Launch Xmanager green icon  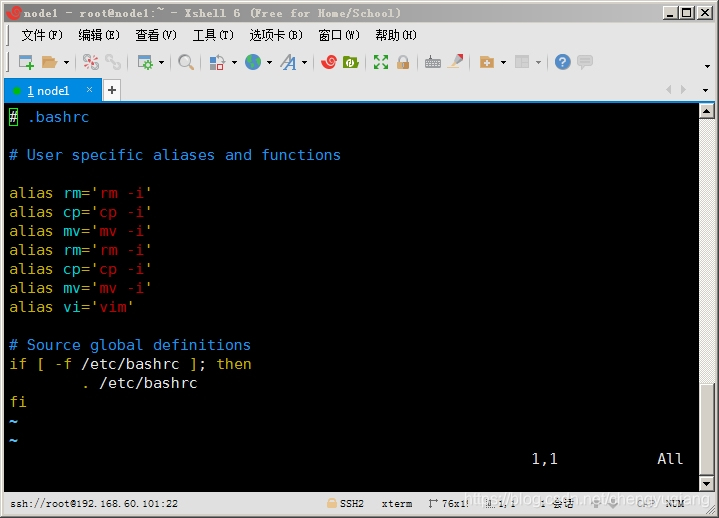(x=351, y=62)
